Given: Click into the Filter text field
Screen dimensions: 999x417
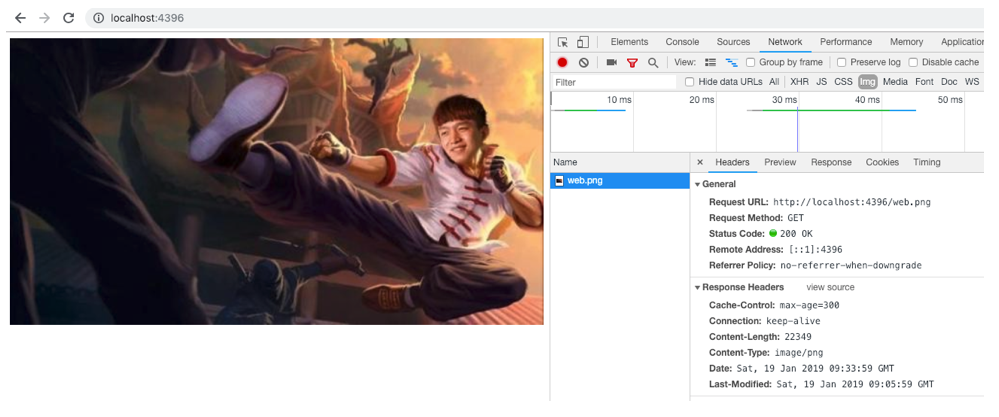Looking at the screenshot, I should click(x=614, y=82).
